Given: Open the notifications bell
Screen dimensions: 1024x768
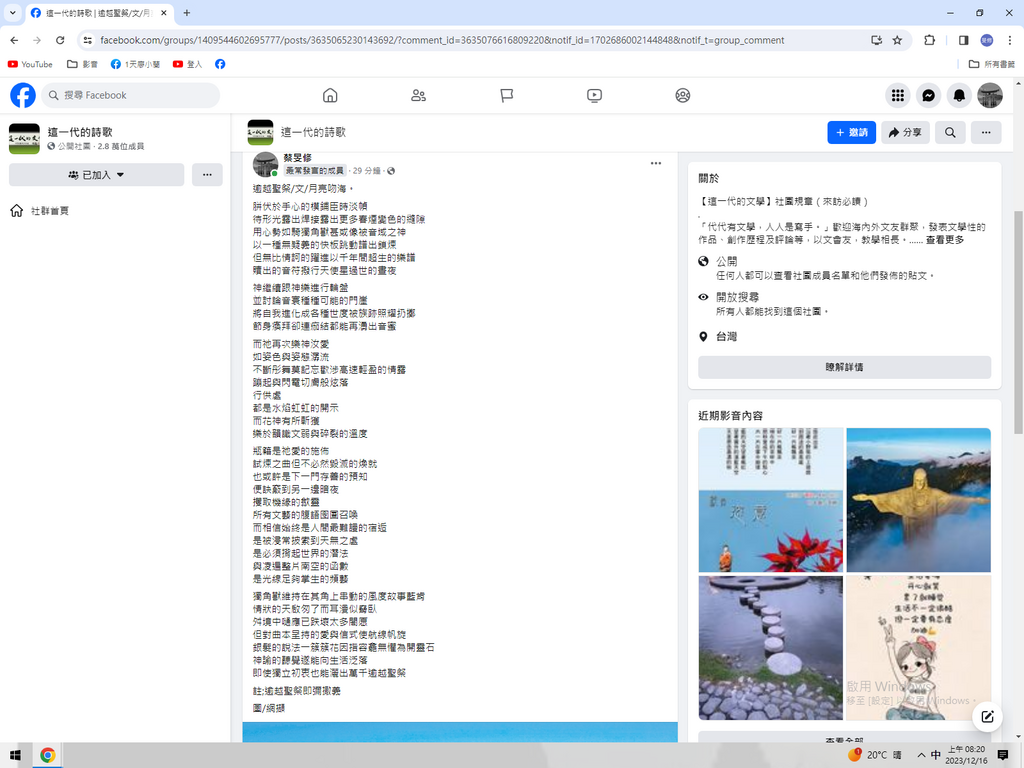Looking at the screenshot, I should pyautogui.click(x=959, y=95).
